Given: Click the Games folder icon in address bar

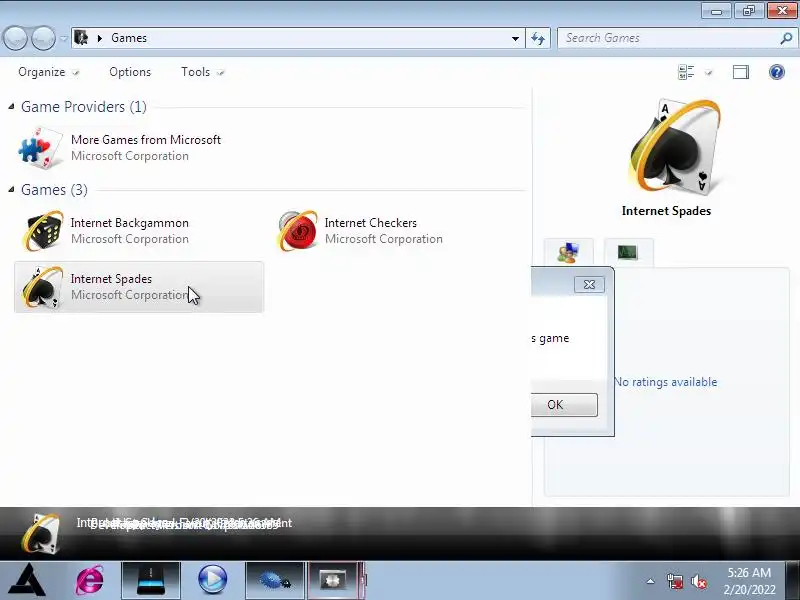Looking at the screenshot, I should tap(82, 38).
